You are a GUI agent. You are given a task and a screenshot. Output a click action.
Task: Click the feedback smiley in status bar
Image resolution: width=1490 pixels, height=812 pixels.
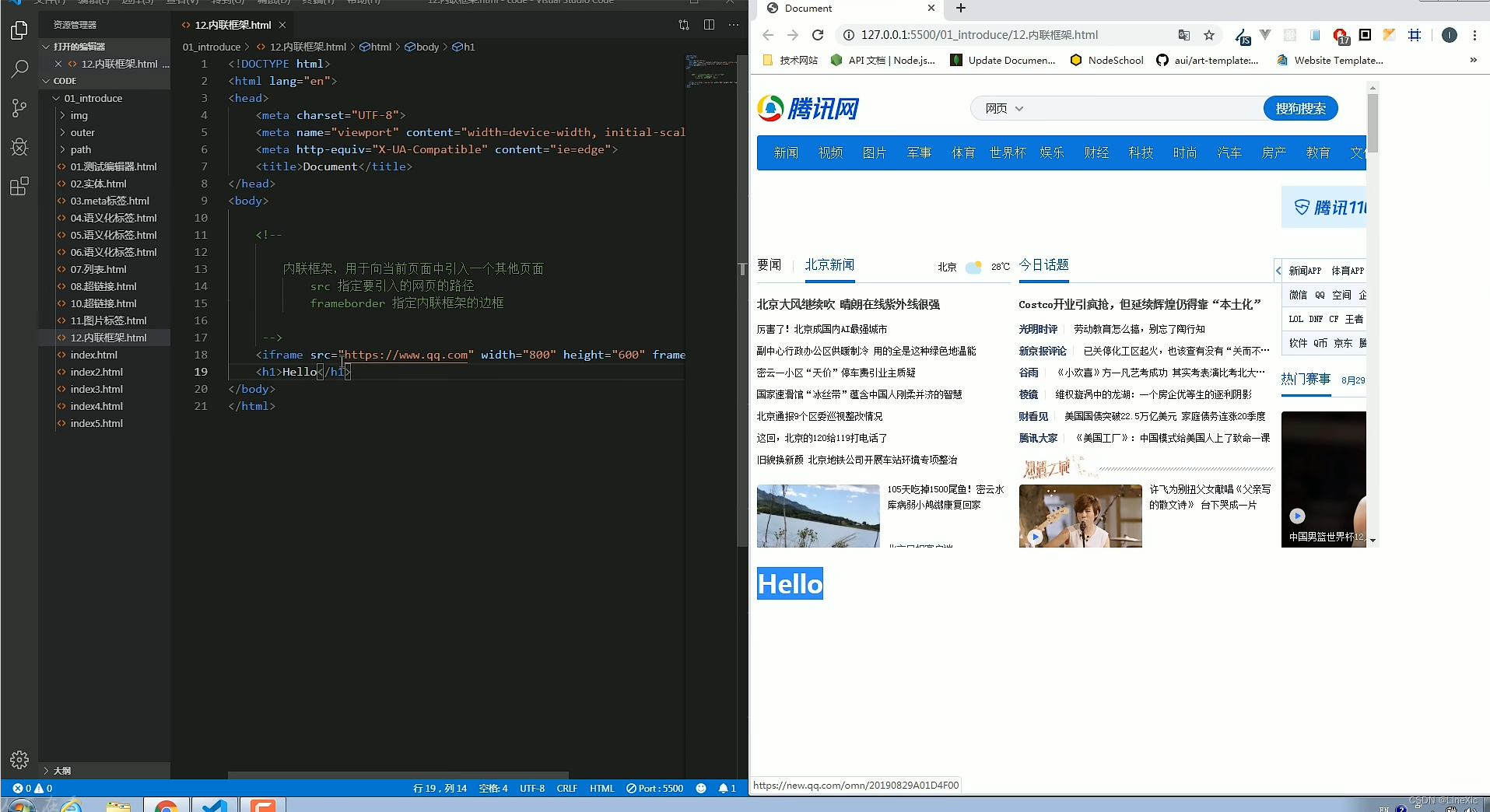click(x=701, y=788)
